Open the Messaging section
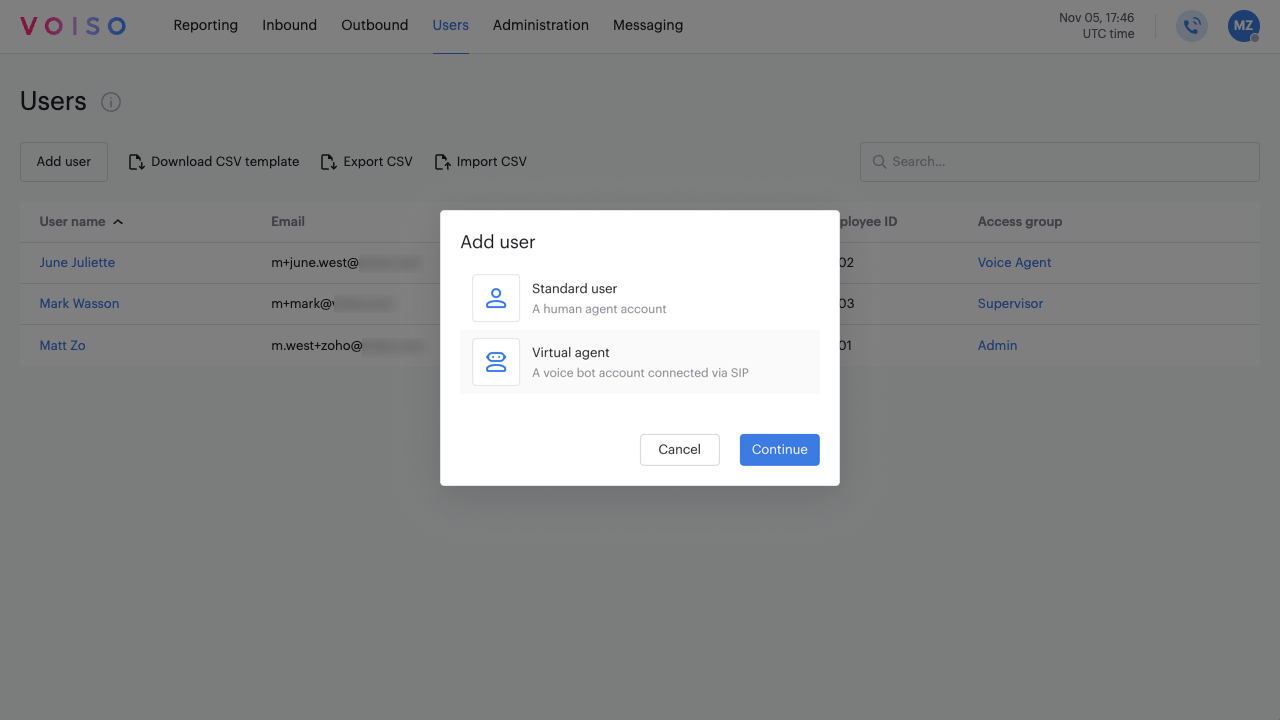The width and height of the screenshot is (1280, 720). (647, 25)
